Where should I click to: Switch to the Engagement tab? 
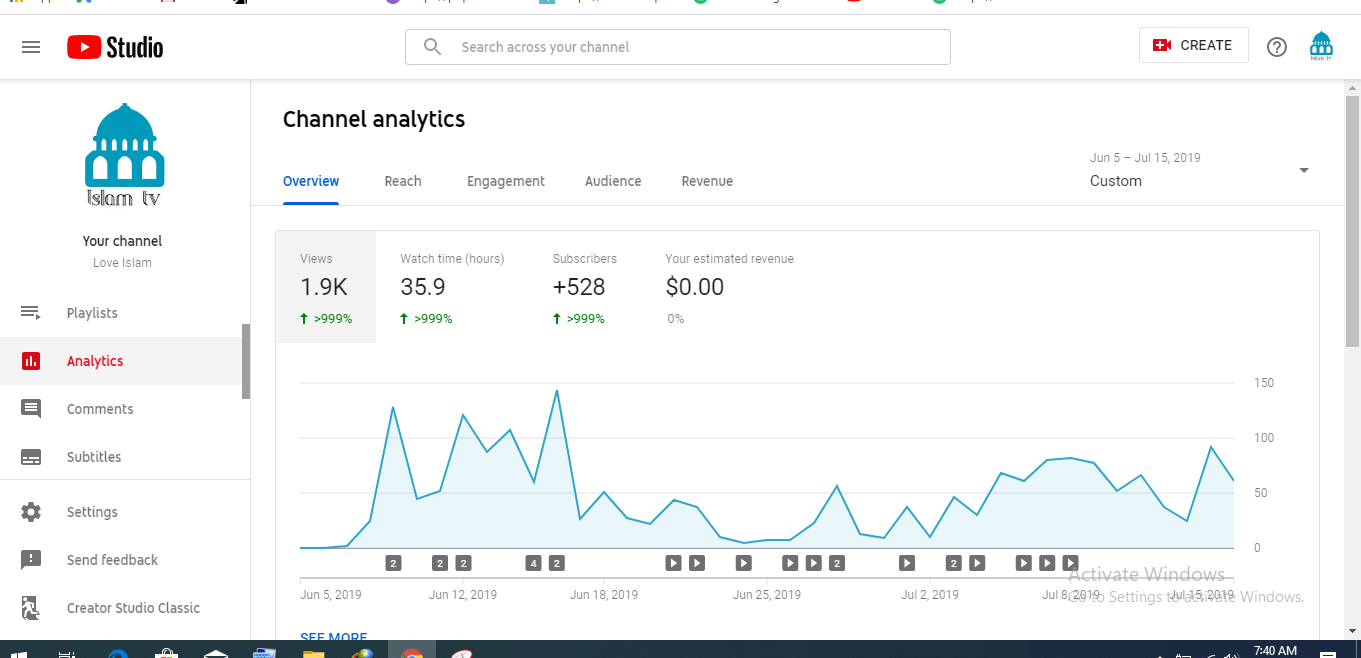(x=505, y=181)
